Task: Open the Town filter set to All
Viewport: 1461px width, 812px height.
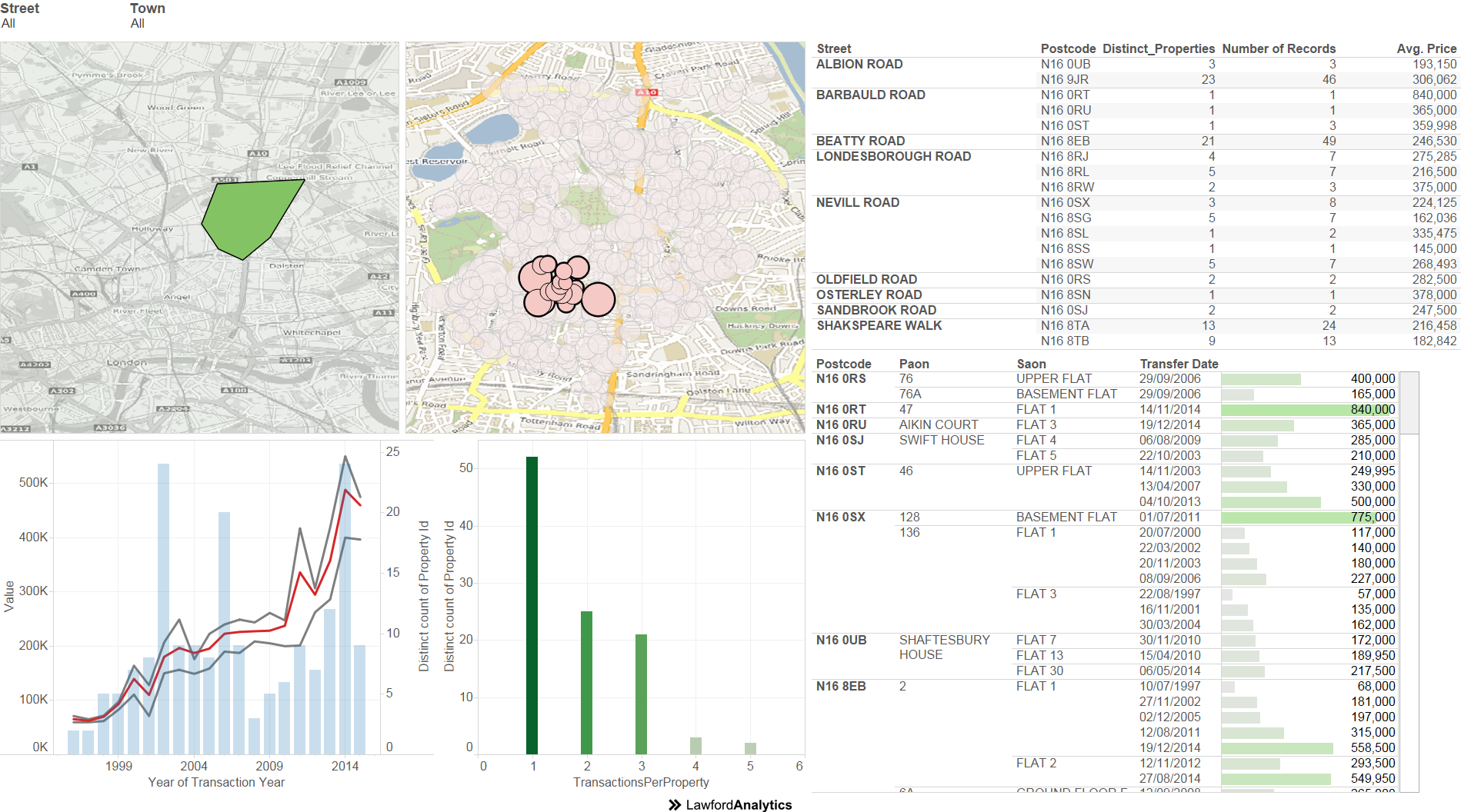Action: point(138,24)
